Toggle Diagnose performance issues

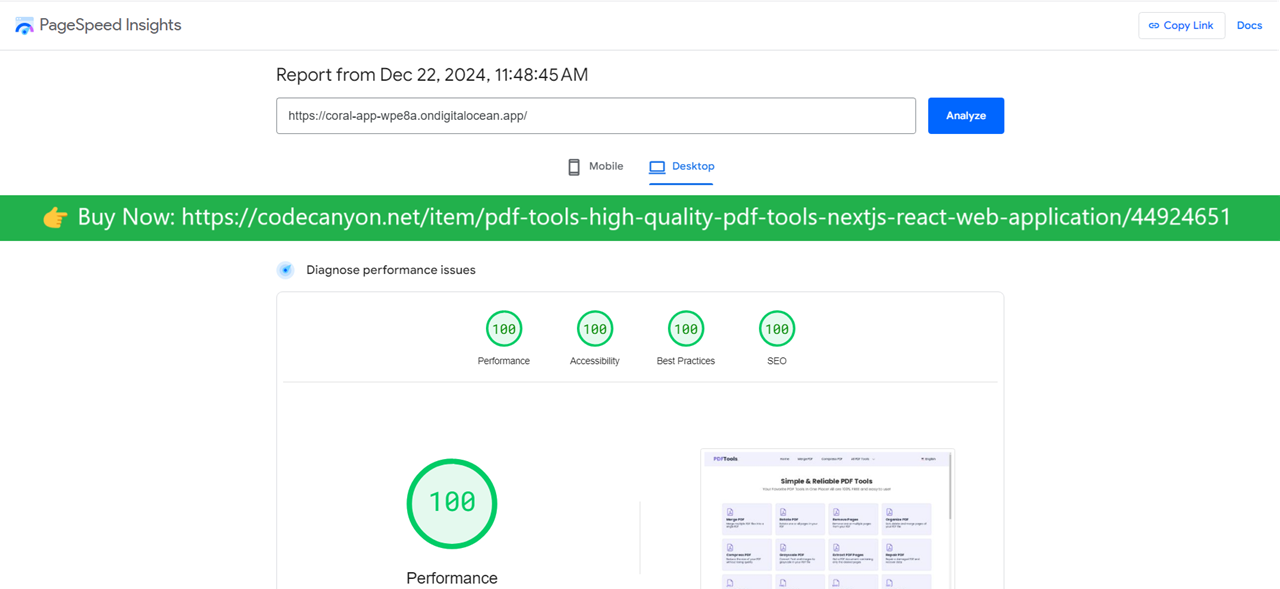285,269
